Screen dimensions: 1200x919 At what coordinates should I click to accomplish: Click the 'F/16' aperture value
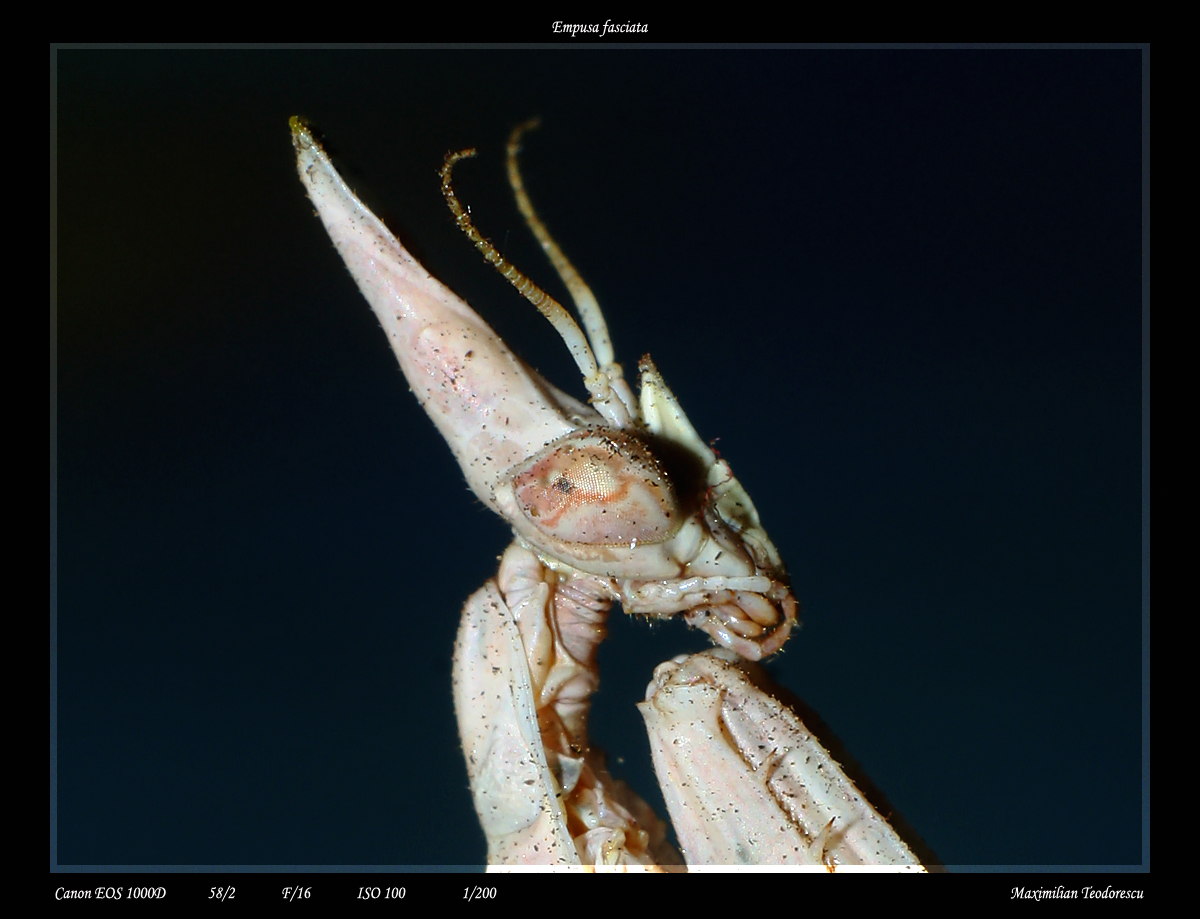coord(296,893)
